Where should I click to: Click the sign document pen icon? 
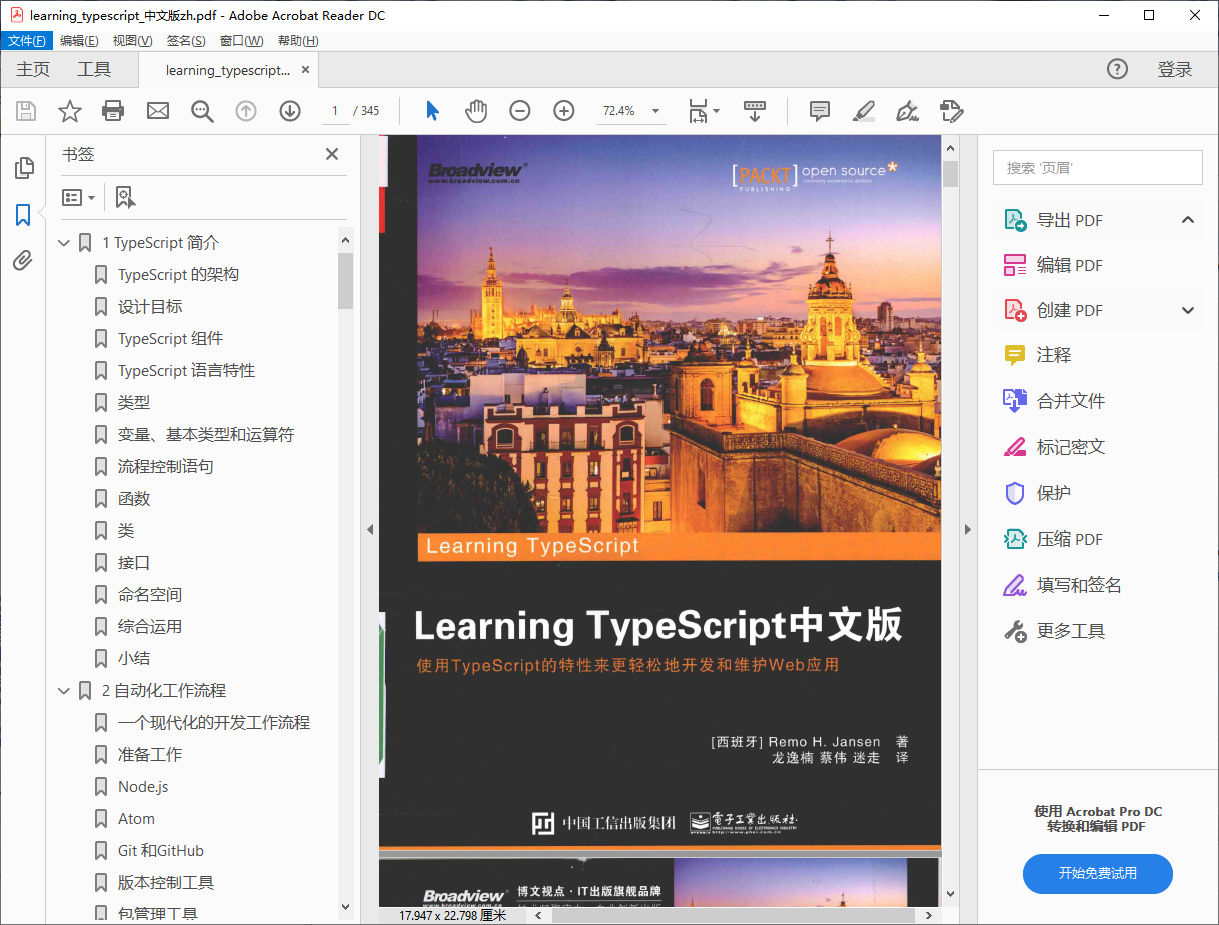pos(908,111)
